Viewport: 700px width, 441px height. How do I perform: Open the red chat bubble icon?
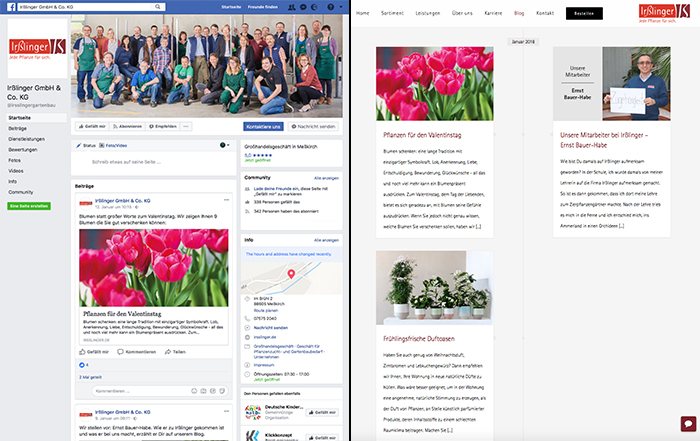tap(688, 424)
